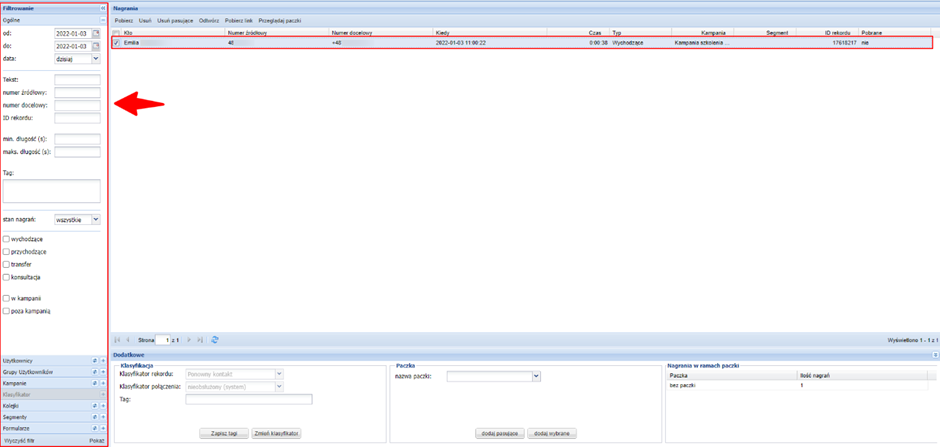This screenshot has height=447, width=940.
Task: Sort by the Numer źródłowy column header
Action: pyautogui.click(x=277, y=32)
